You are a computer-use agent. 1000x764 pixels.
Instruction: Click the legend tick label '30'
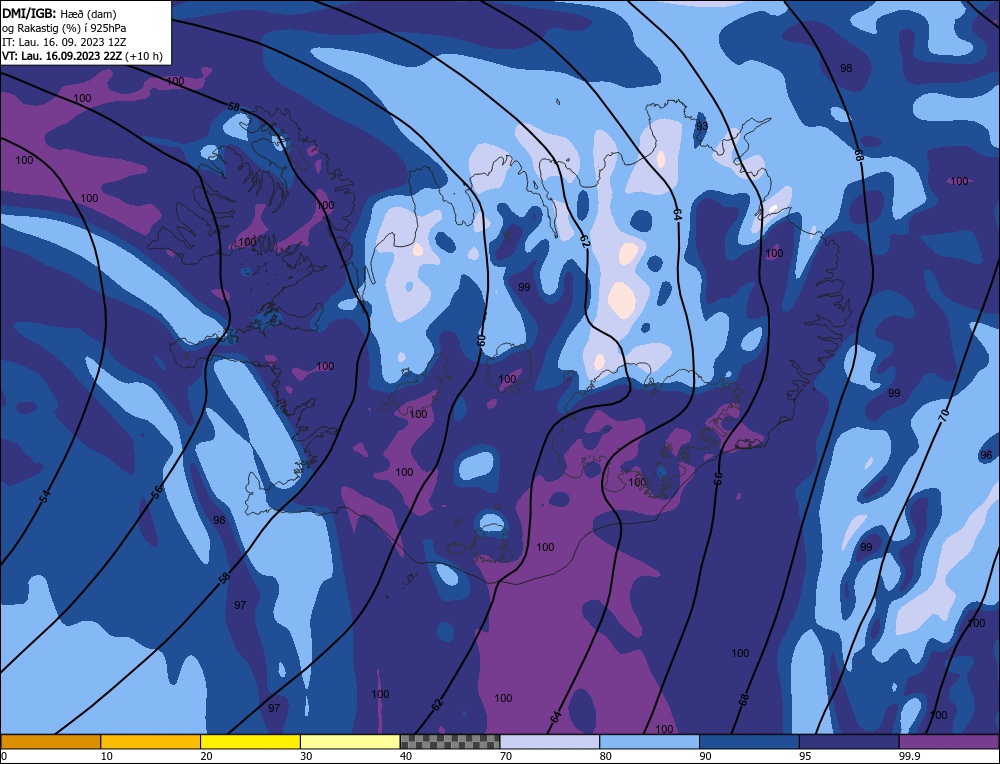(x=306, y=756)
